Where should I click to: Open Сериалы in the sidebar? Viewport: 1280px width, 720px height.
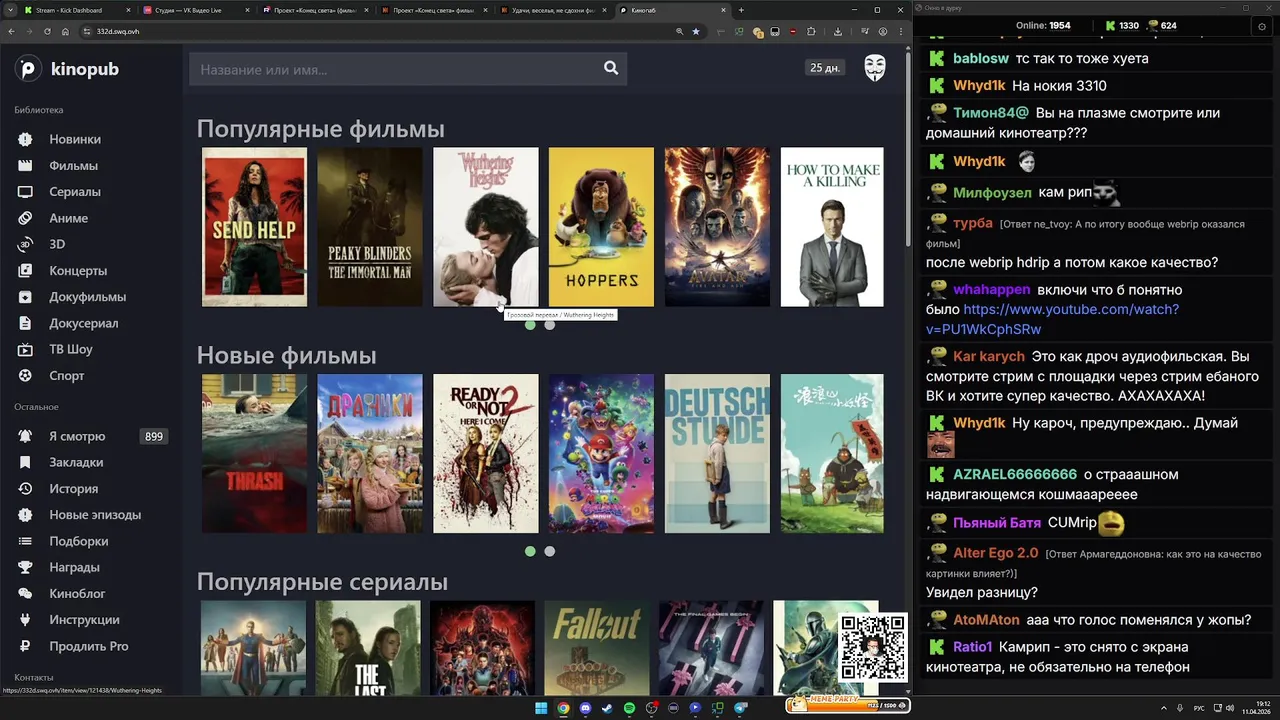pos(75,191)
